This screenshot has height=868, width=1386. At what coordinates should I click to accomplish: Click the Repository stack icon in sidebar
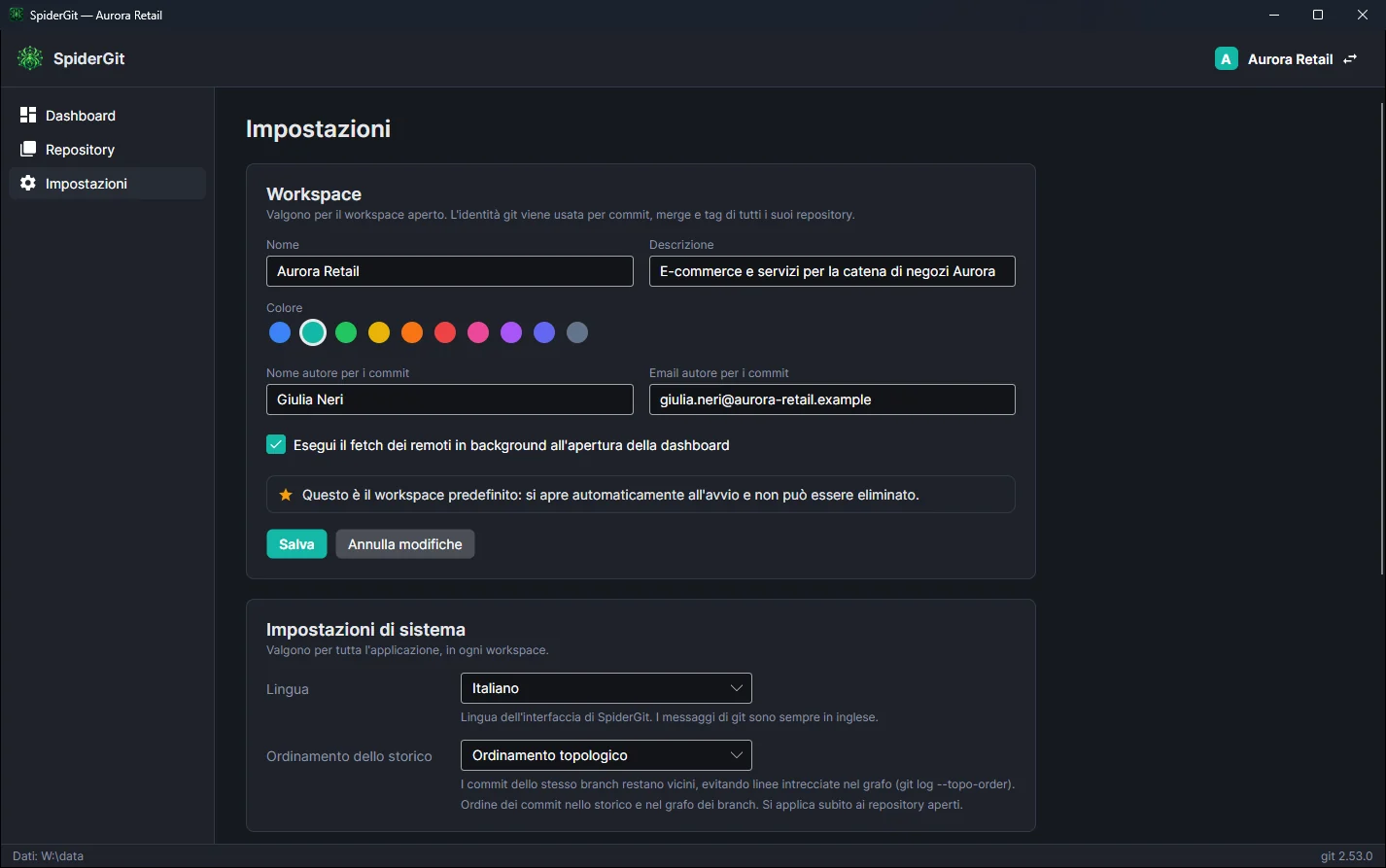(x=28, y=149)
